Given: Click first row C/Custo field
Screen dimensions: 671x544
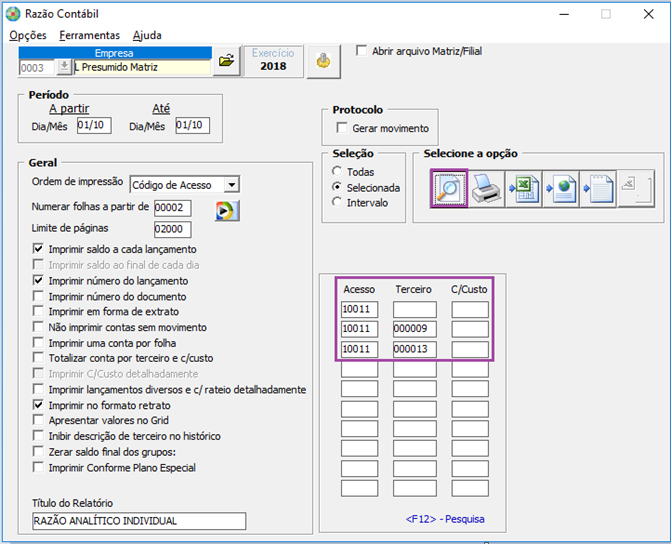Looking at the screenshot, I should coord(470,309).
